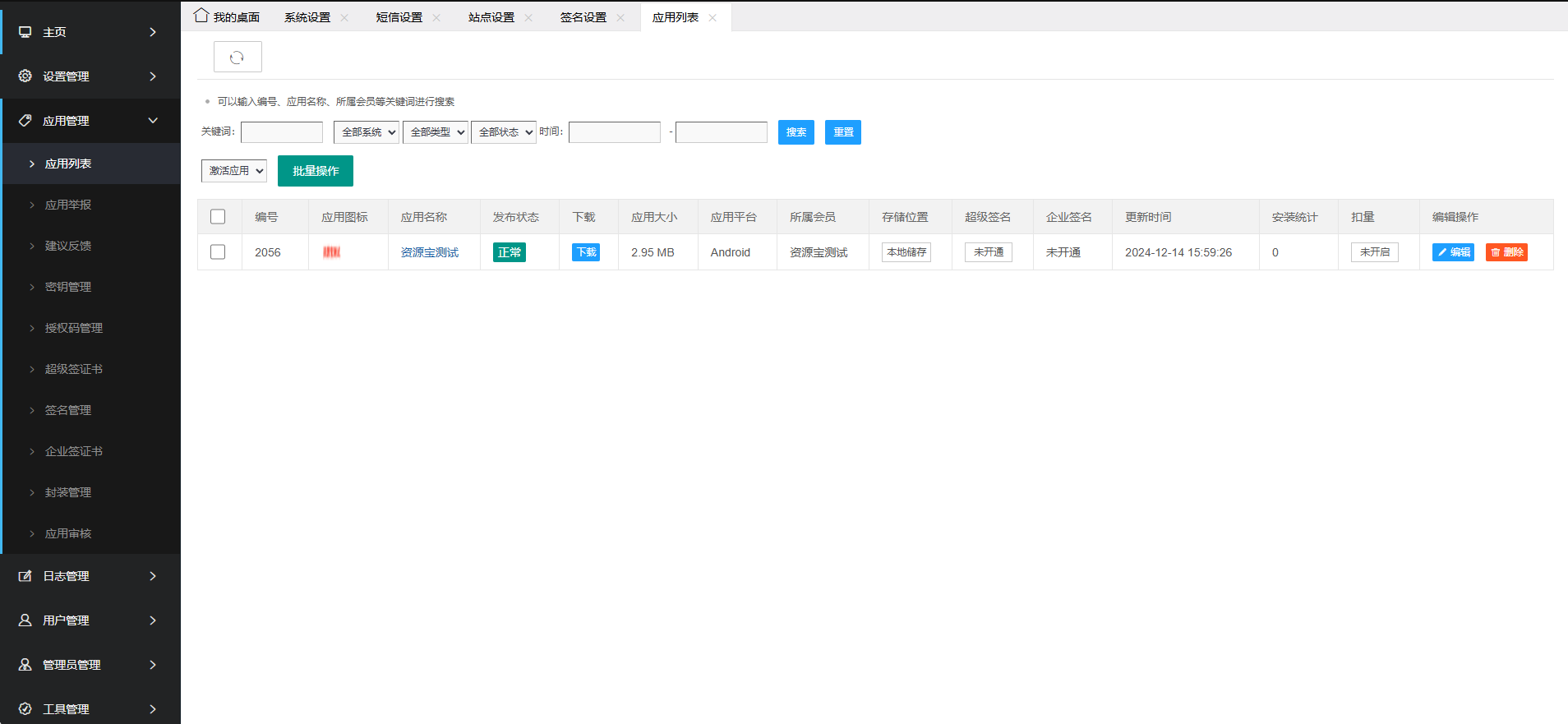
Task: Click the compass icon beside 工具管理
Action: click(x=25, y=708)
